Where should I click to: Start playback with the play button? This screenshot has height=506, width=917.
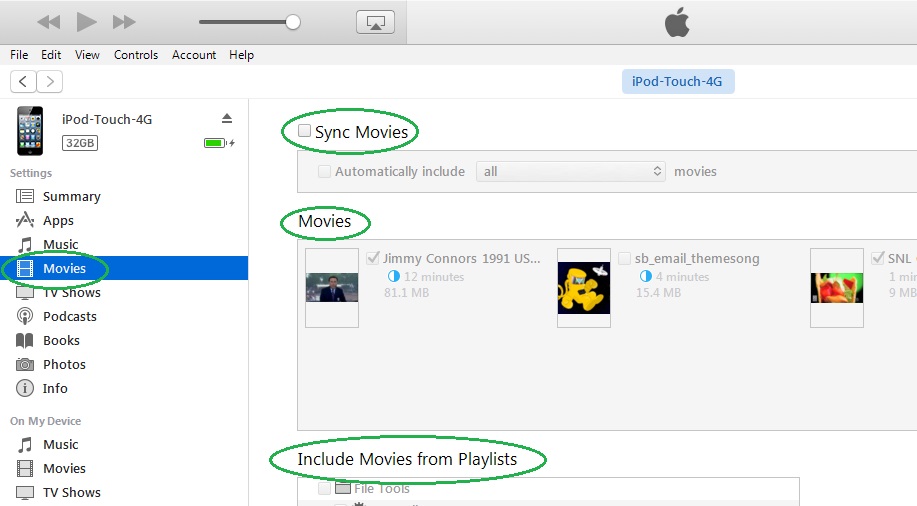coord(87,22)
